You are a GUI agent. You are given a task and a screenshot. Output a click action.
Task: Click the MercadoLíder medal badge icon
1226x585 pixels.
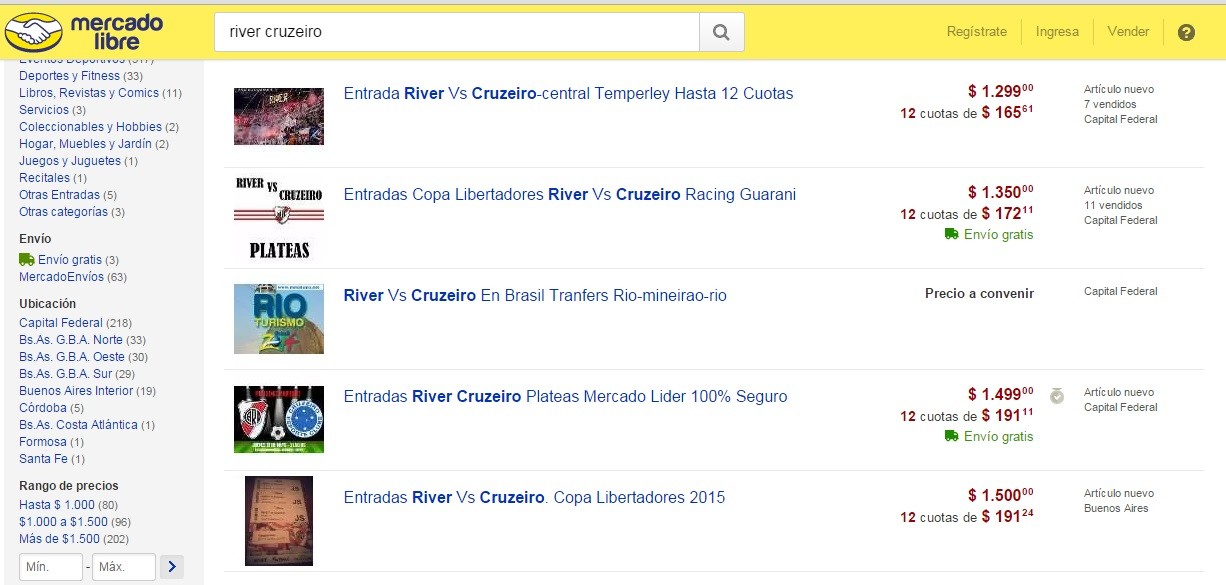(1056, 396)
